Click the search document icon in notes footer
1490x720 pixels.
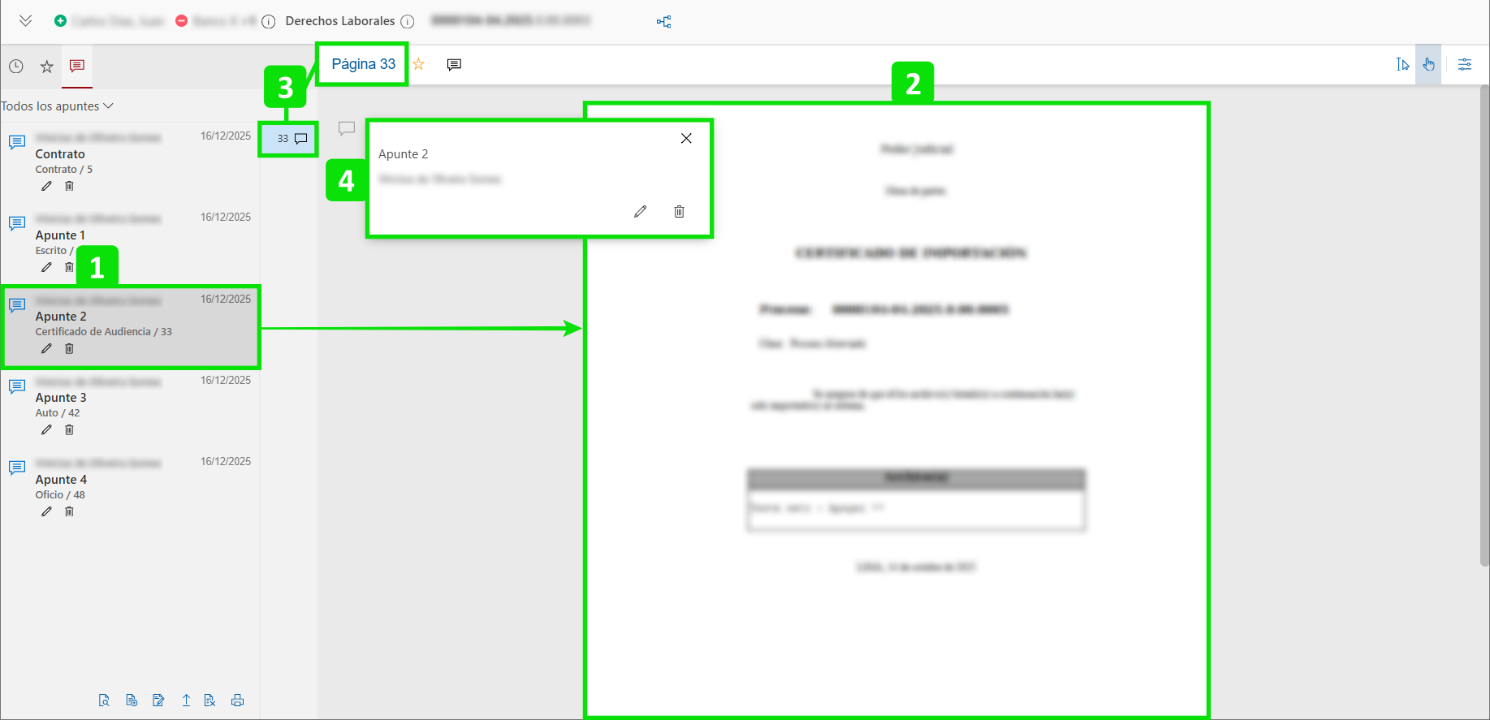pos(104,700)
